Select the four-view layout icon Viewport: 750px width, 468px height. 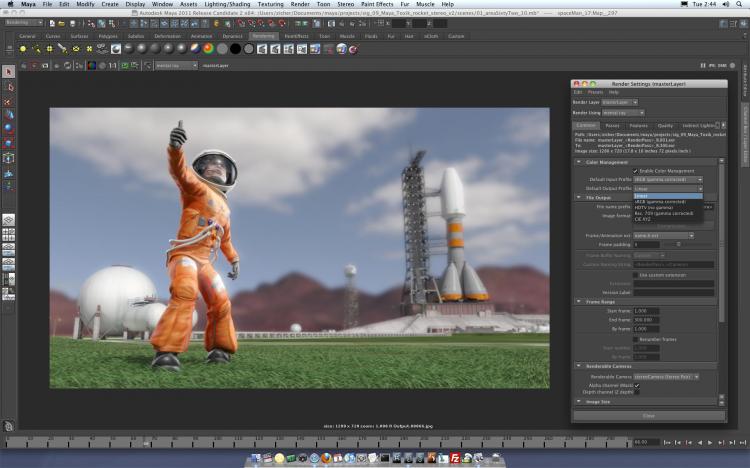[8, 235]
